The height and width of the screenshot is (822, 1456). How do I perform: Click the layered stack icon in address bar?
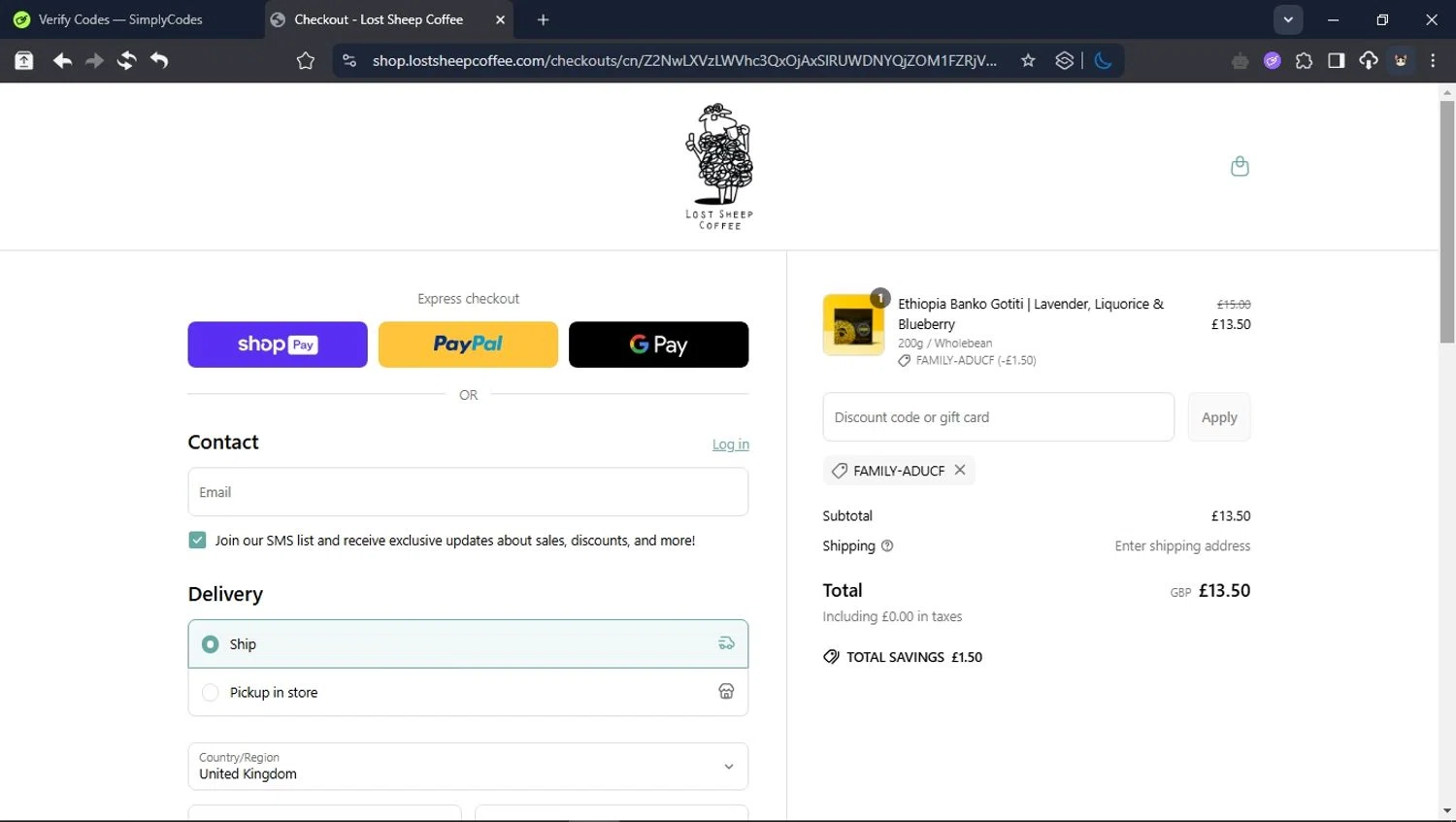(x=1065, y=60)
